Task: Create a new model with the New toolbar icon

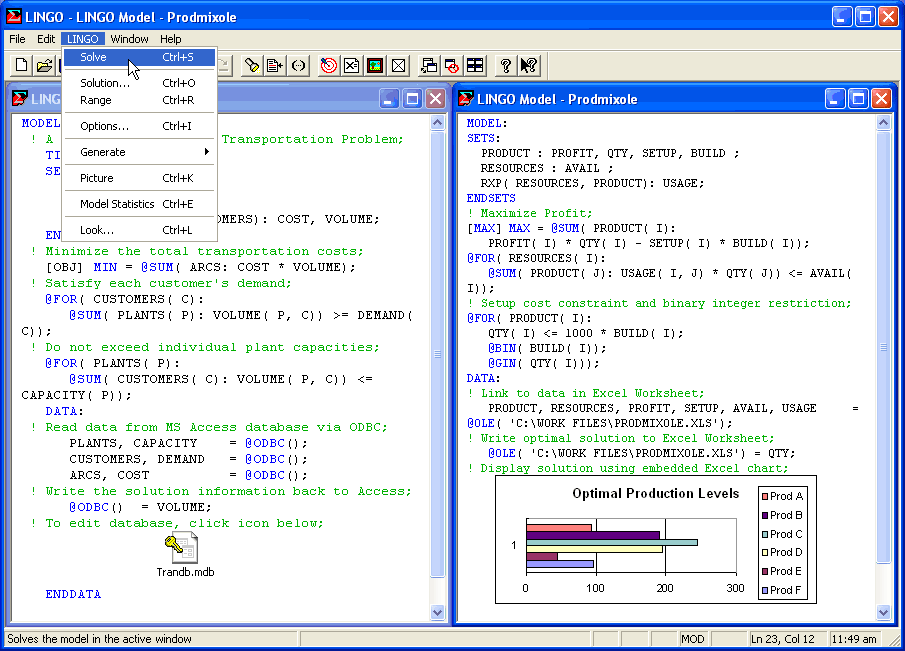Action: (x=21, y=65)
